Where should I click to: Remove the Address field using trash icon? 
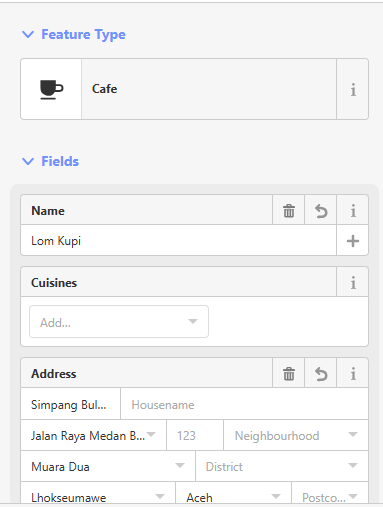[x=289, y=374]
